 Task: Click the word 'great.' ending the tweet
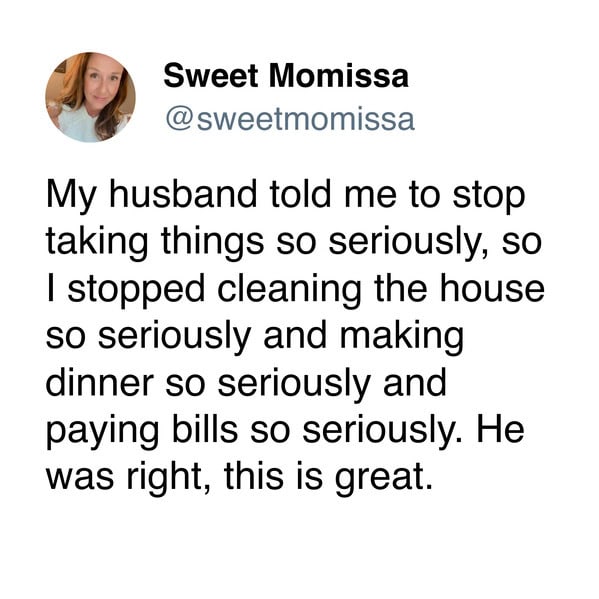[385, 479]
